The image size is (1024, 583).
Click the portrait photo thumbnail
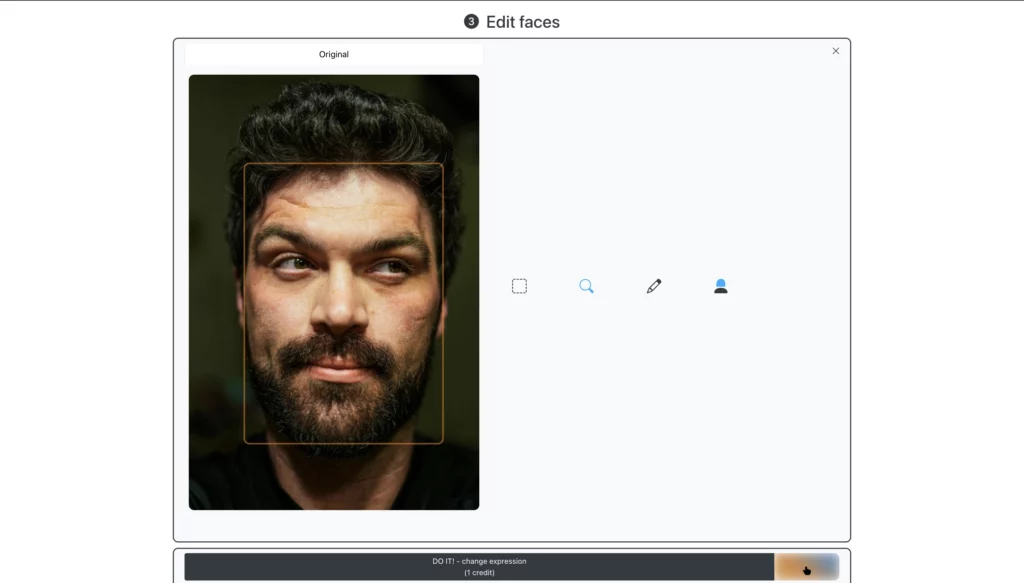pyautogui.click(x=333, y=295)
